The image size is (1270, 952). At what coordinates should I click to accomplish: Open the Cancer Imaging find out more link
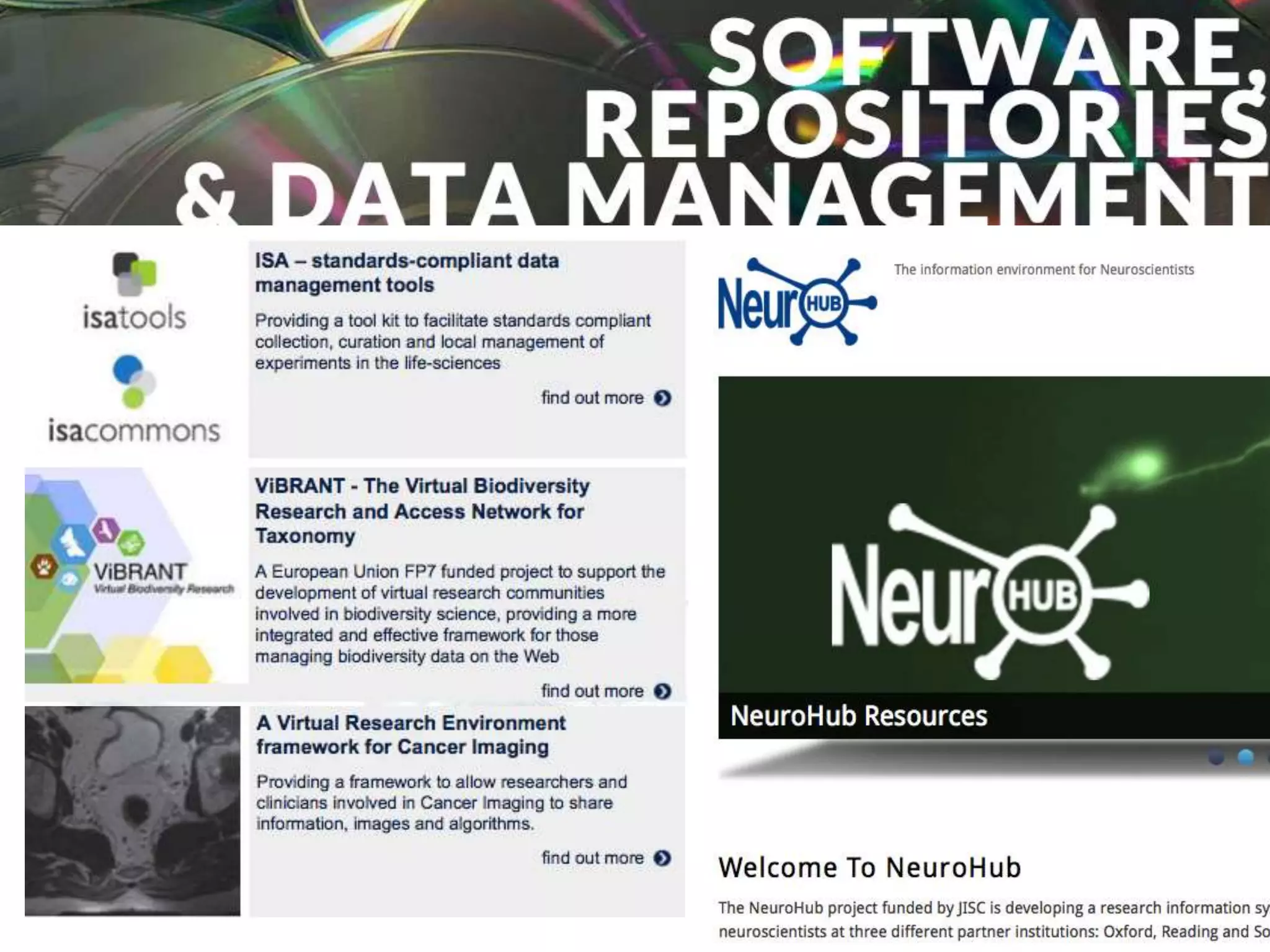592,858
